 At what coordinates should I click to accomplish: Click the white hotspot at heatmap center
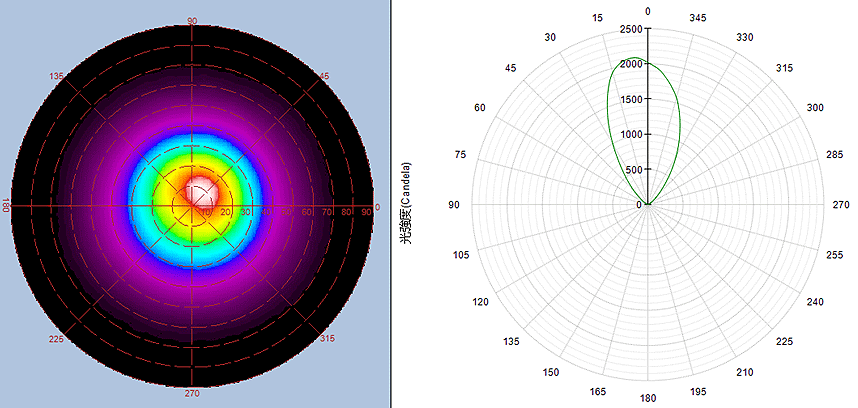pyautogui.click(x=200, y=189)
